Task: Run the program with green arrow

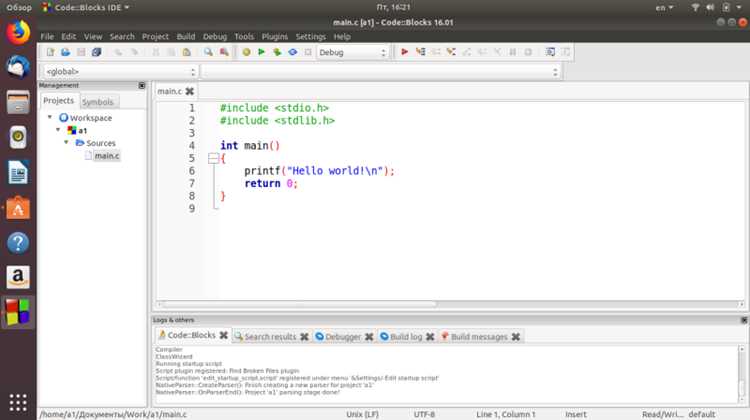Action: point(261,52)
